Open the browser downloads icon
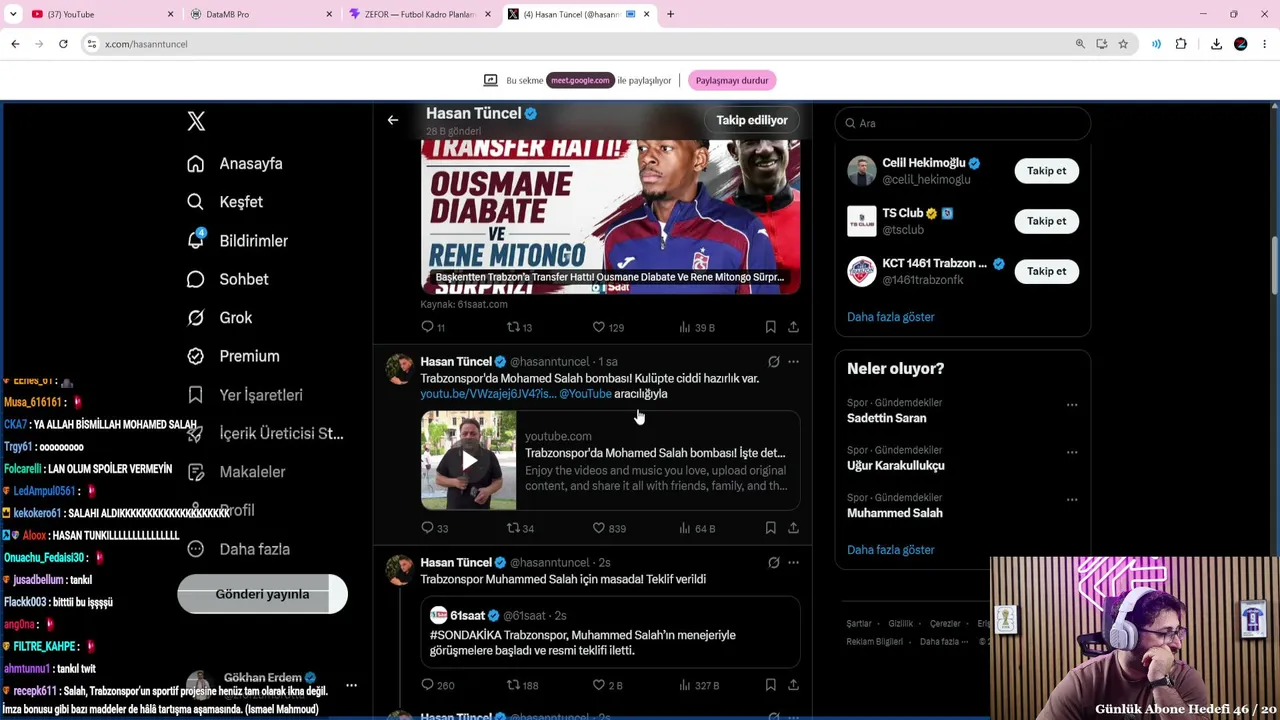Screen dimensions: 1280x720 pyautogui.click(x=1216, y=44)
